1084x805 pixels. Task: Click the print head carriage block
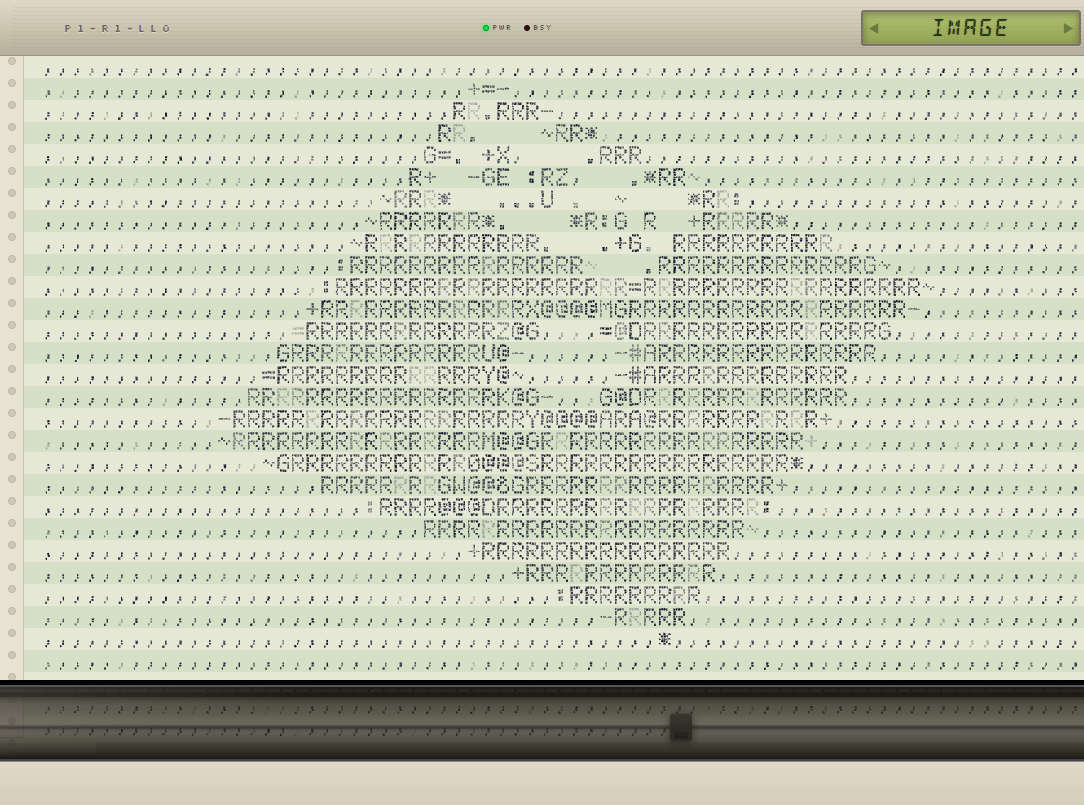point(681,727)
